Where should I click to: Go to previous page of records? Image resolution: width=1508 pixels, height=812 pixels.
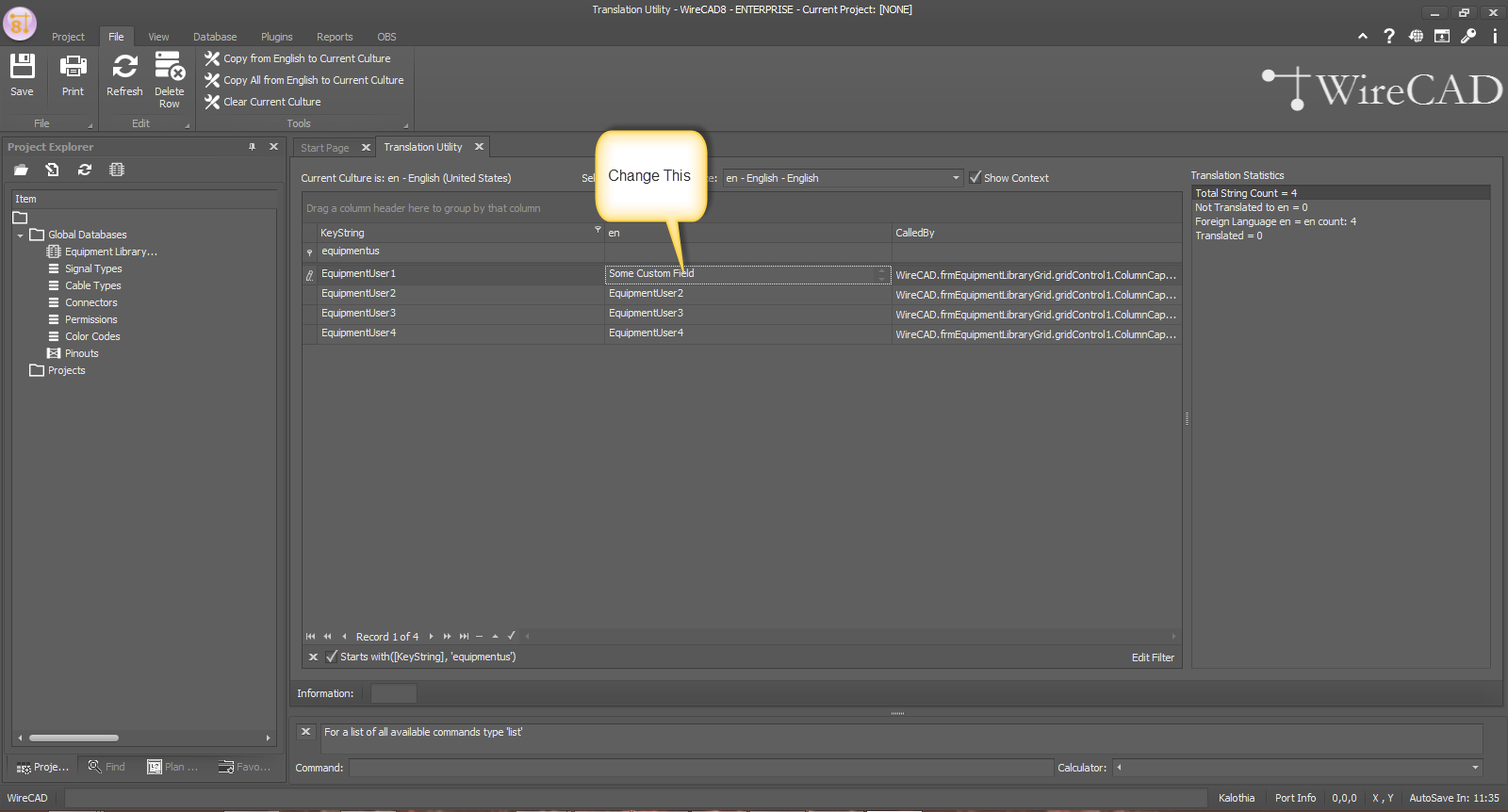pyautogui.click(x=327, y=637)
